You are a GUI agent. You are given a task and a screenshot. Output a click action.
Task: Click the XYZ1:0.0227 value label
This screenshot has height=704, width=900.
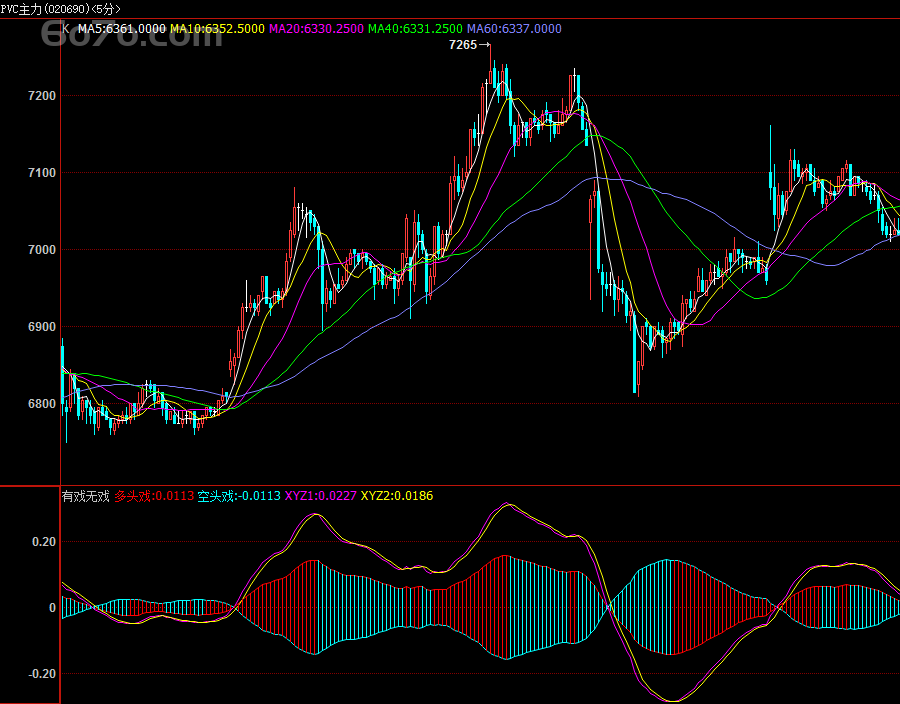tap(320, 496)
